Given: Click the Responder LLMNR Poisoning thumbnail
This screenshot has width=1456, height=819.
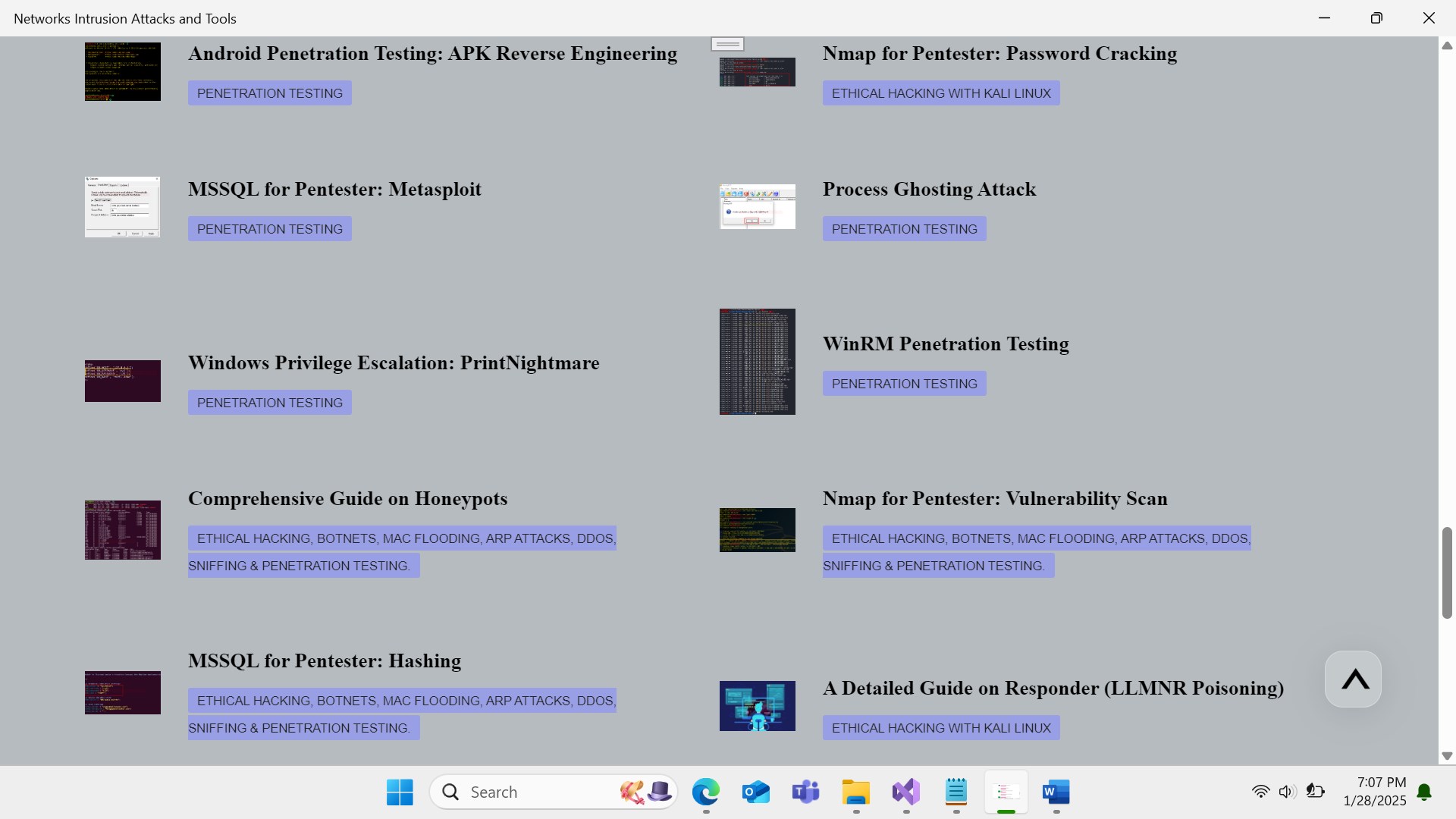Looking at the screenshot, I should click(x=757, y=706).
